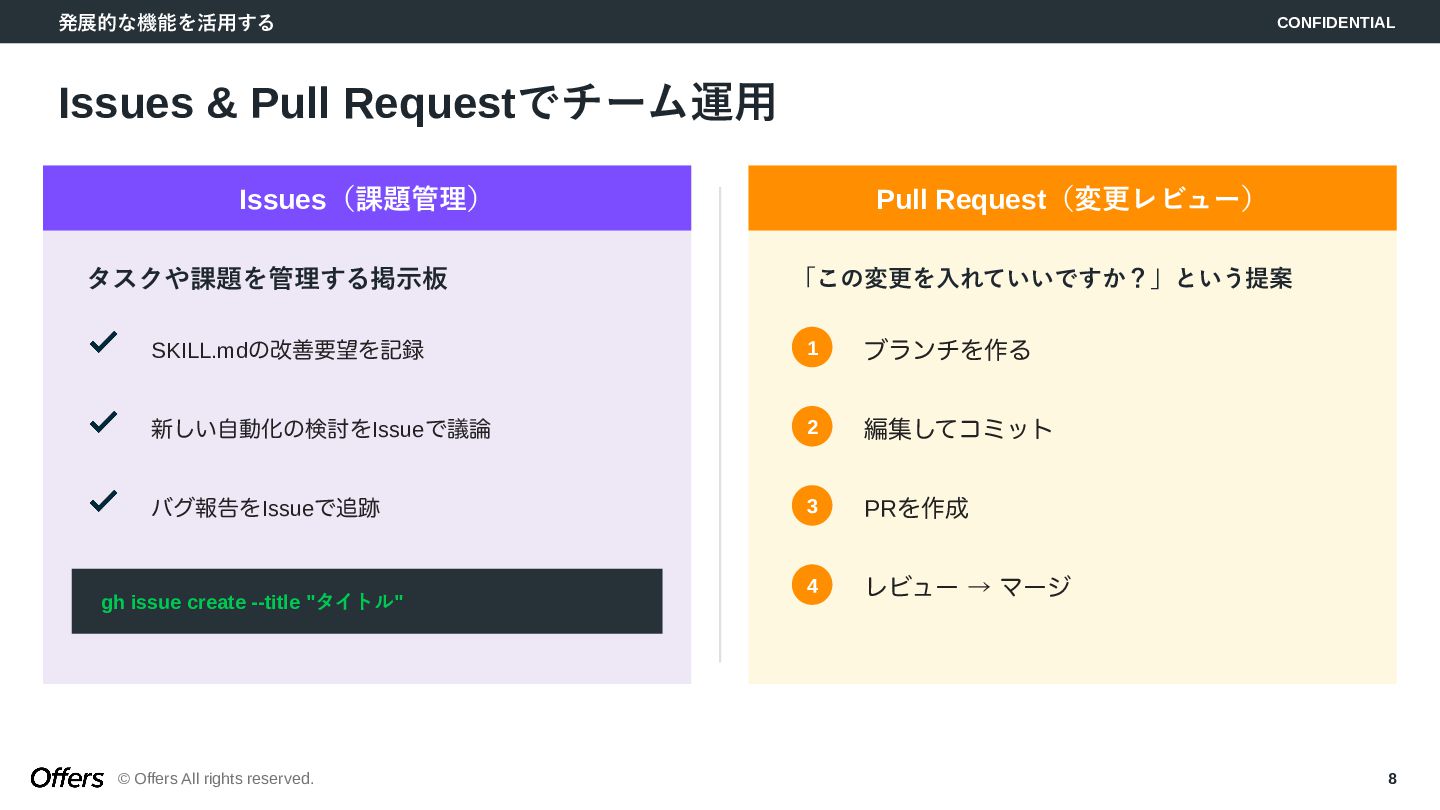The height and width of the screenshot is (810, 1440).
Task: Click the orange step 2 circle
Action: coord(812,427)
